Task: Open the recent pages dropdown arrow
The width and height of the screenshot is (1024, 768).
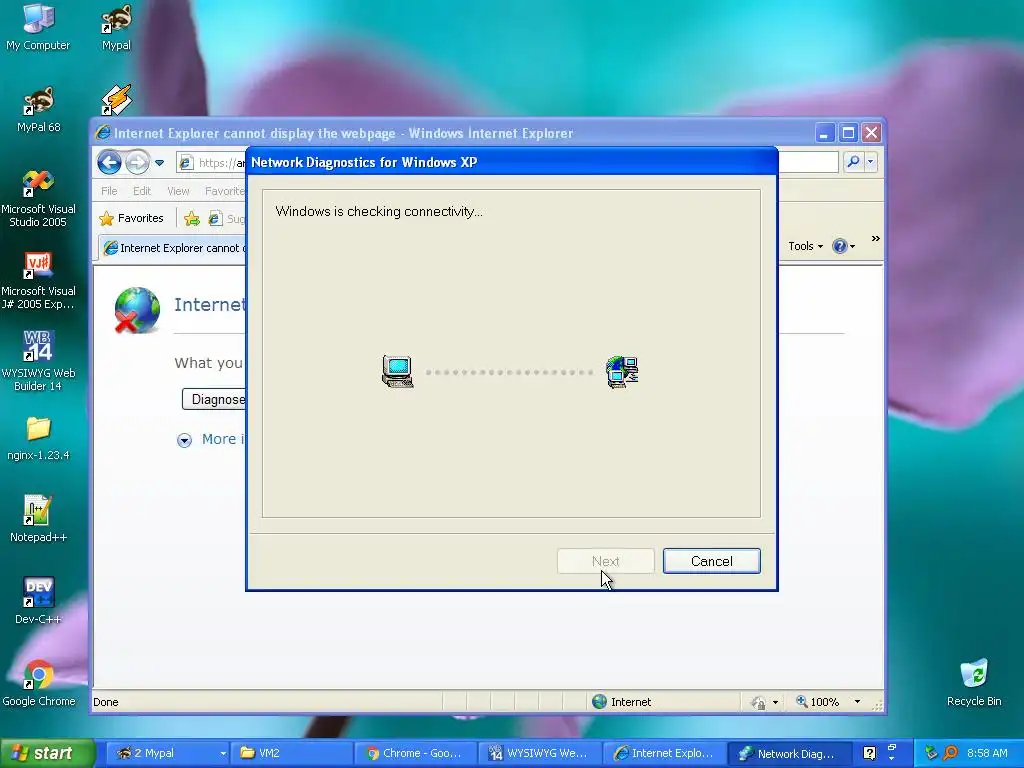Action: [x=159, y=163]
